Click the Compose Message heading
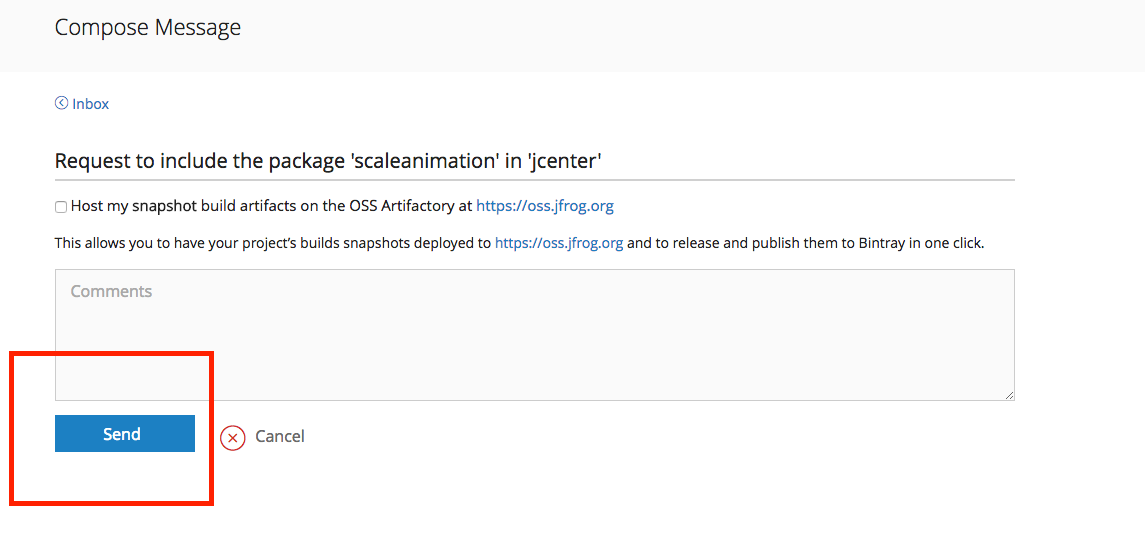This screenshot has width=1145, height=535. [x=148, y=28]
